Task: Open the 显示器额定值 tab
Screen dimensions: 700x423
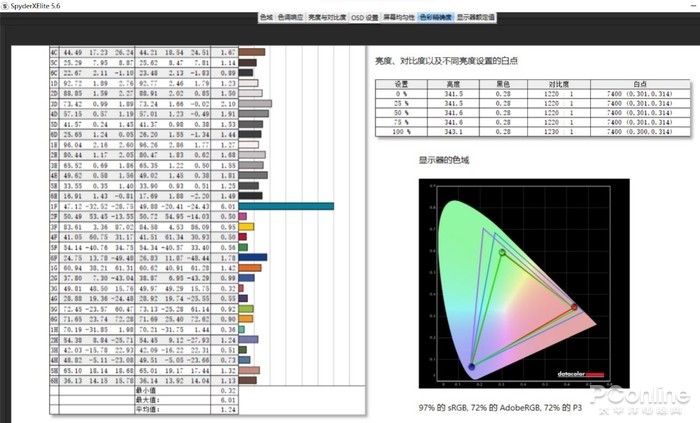Action: [475, 18]
